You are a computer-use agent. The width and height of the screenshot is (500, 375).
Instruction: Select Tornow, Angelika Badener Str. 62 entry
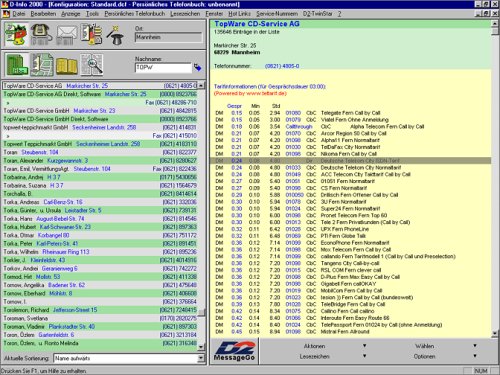[100, 285]
